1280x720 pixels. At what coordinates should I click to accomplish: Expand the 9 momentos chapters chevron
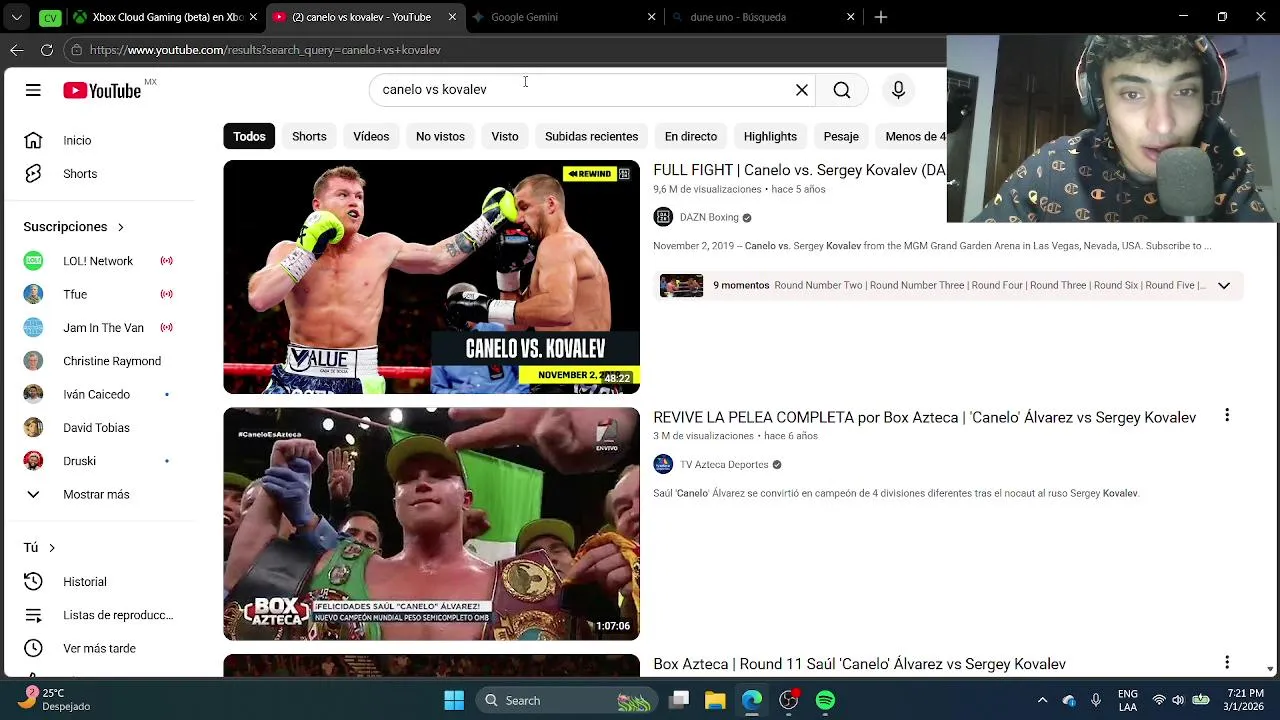click(x=1224, y=285)
